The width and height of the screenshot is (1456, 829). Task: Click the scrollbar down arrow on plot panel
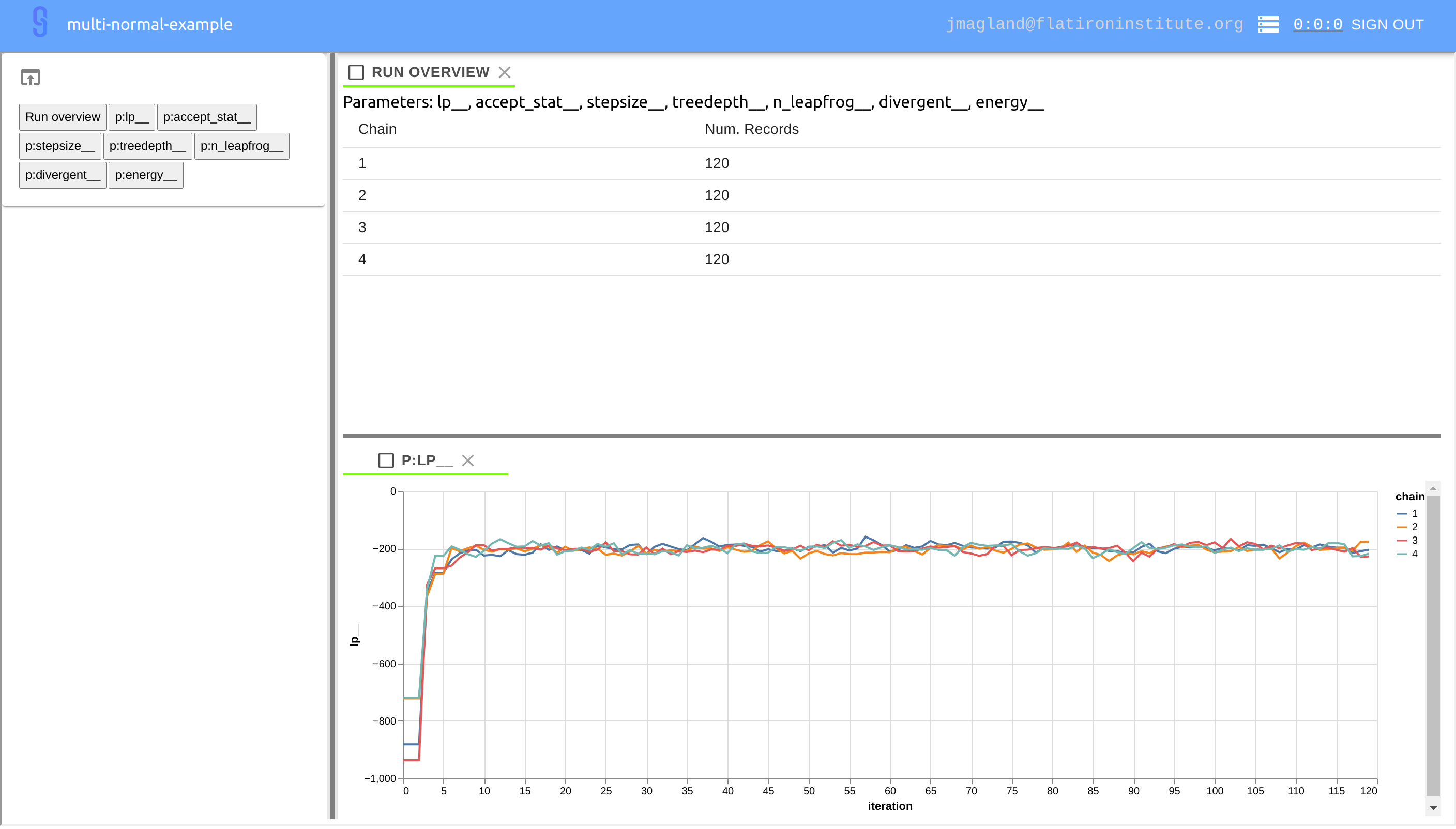(x=1433, y=808)
